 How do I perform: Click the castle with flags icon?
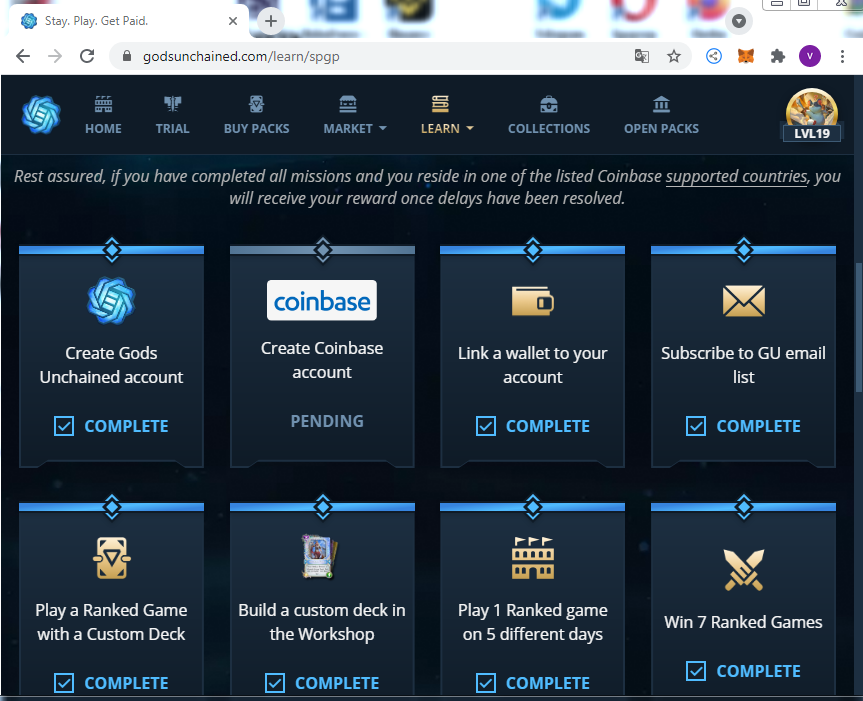point(532,558)
